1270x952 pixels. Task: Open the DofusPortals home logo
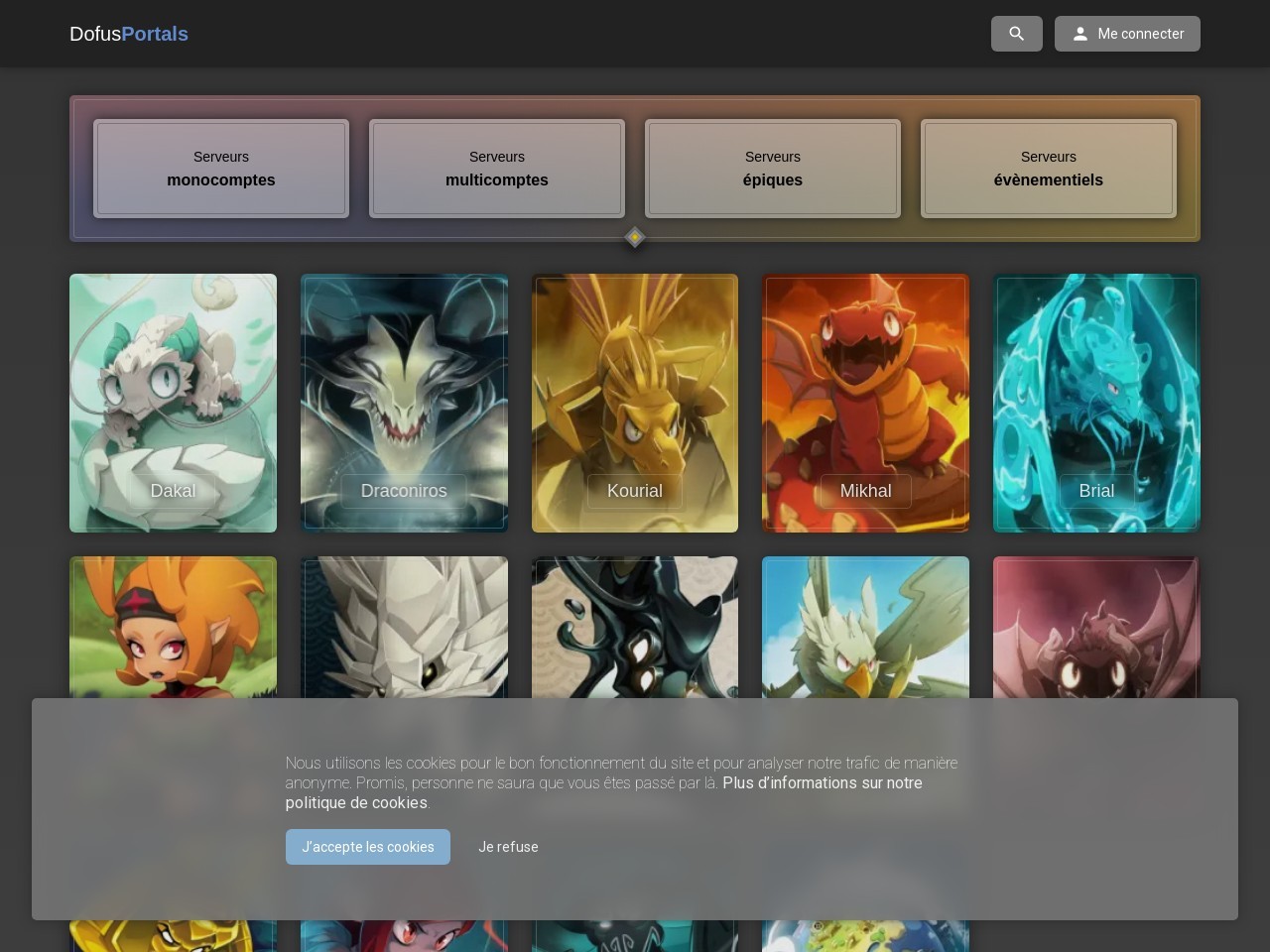point(129,34)
